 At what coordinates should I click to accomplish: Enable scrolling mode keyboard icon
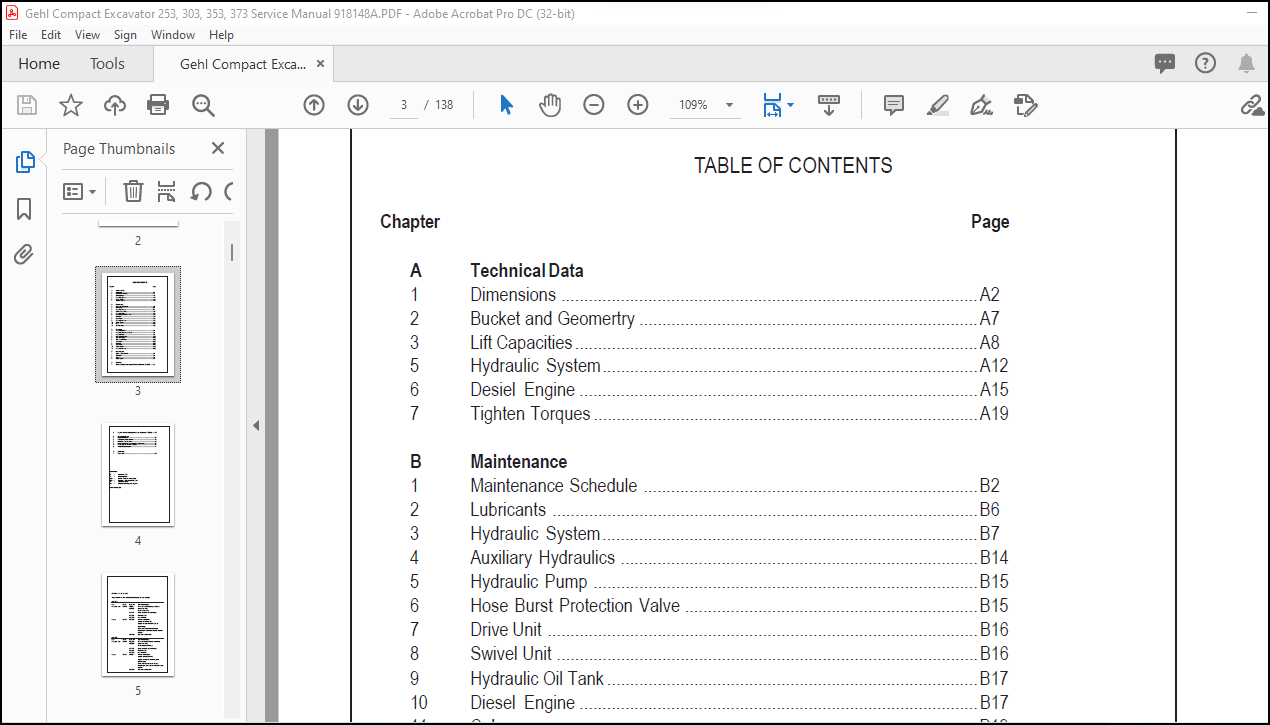click(x=829, y=105)
